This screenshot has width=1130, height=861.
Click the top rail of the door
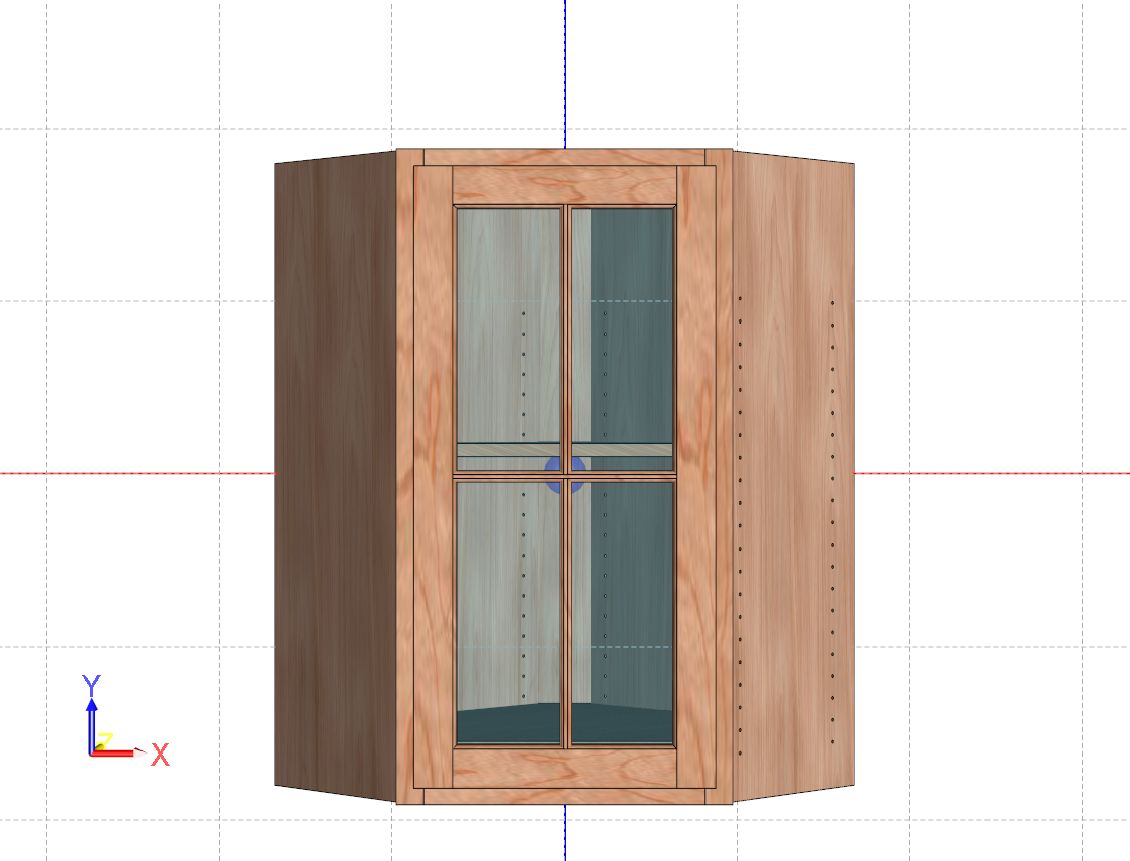(x=565, y=185)
